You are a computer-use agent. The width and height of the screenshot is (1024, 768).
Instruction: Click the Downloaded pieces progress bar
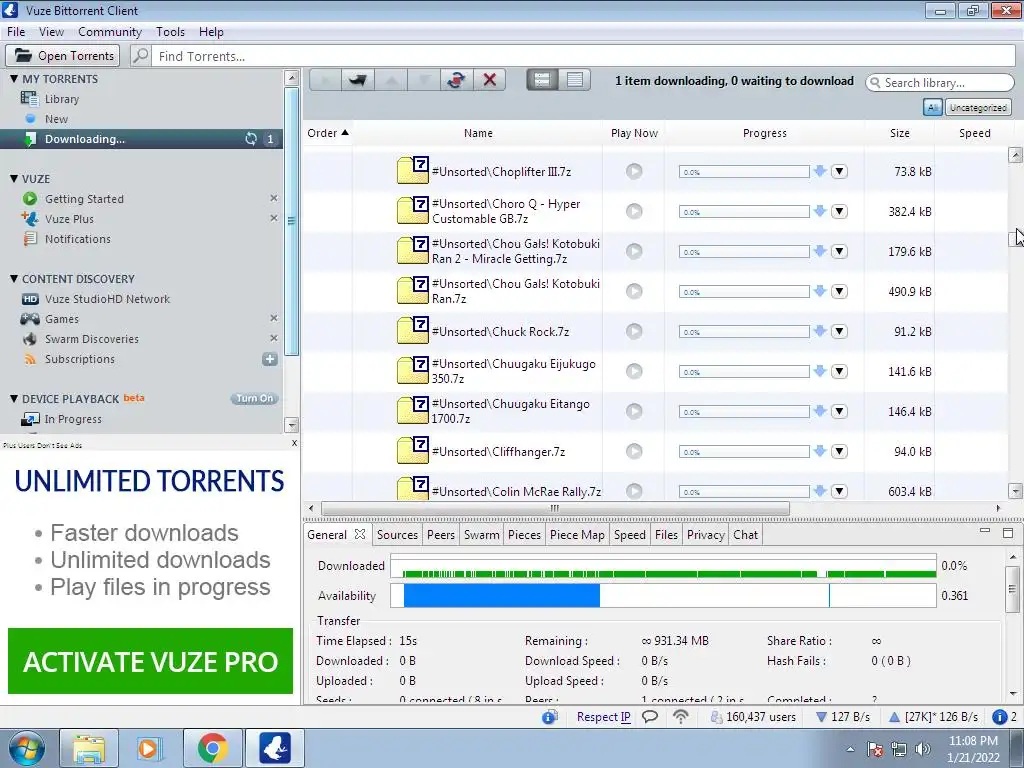(x=663, y=566)
